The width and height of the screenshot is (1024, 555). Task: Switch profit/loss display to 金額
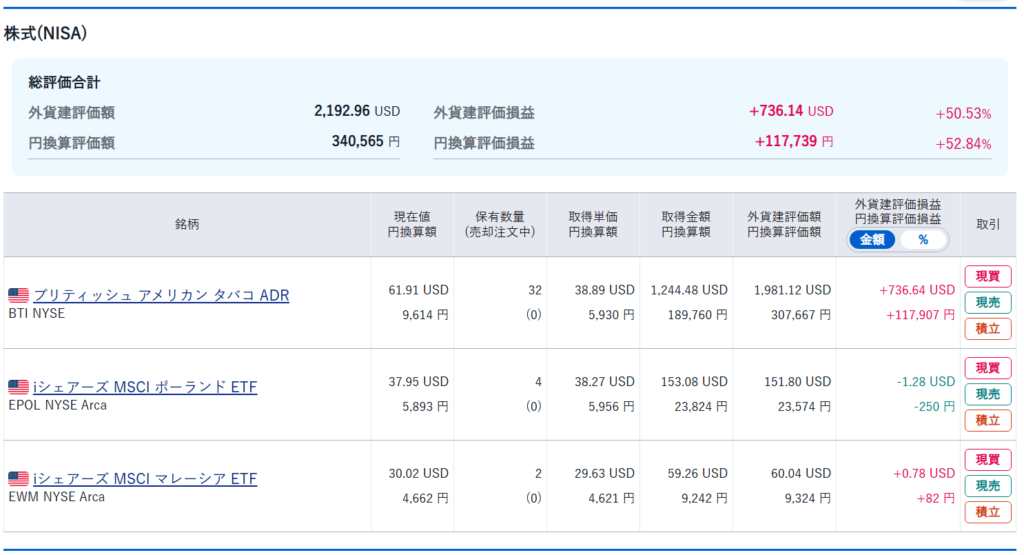click(x=872, y=240)
